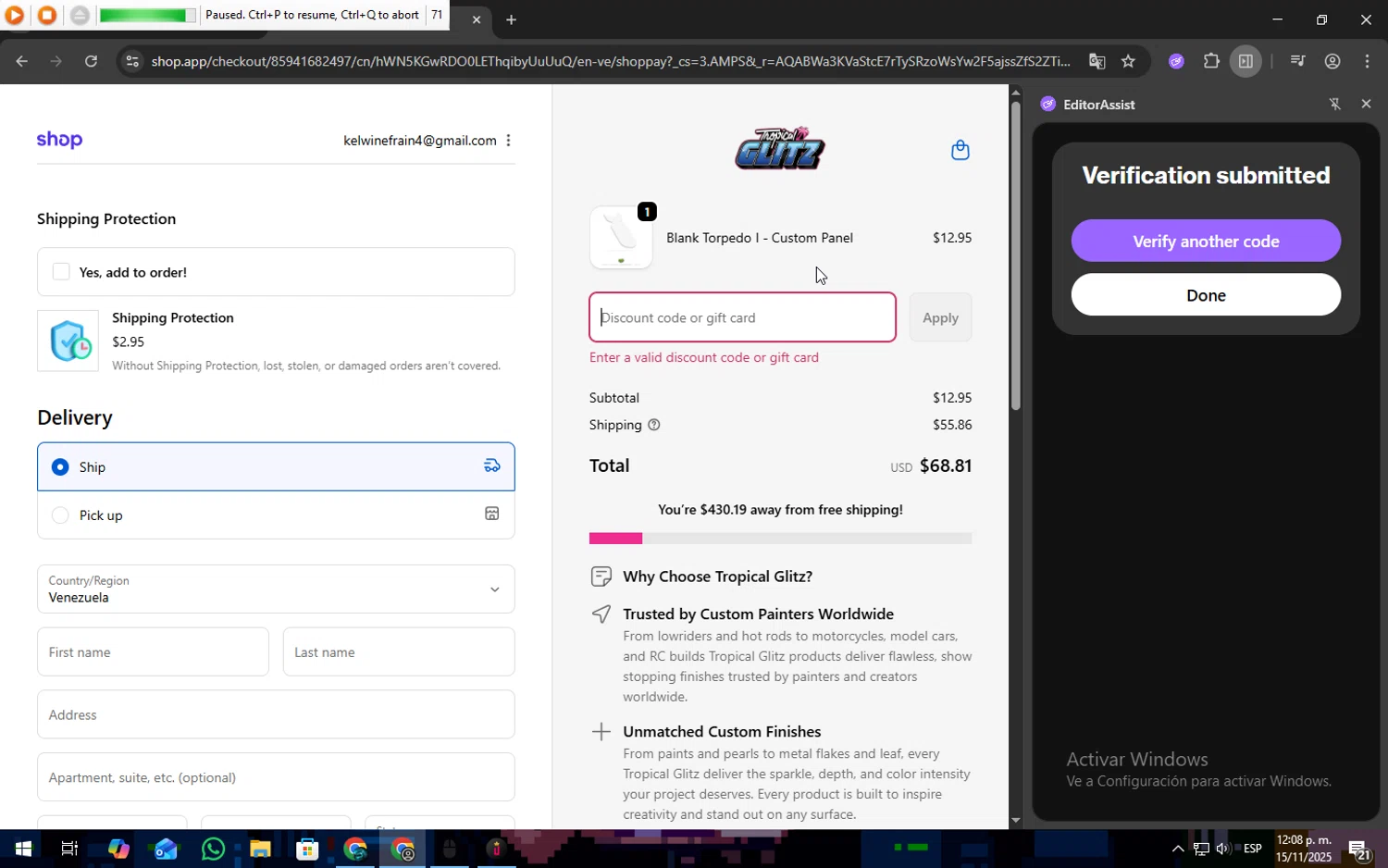Open the notification center icon
The height and width of the screenshot is (868, 1388).
point(1358,849)
